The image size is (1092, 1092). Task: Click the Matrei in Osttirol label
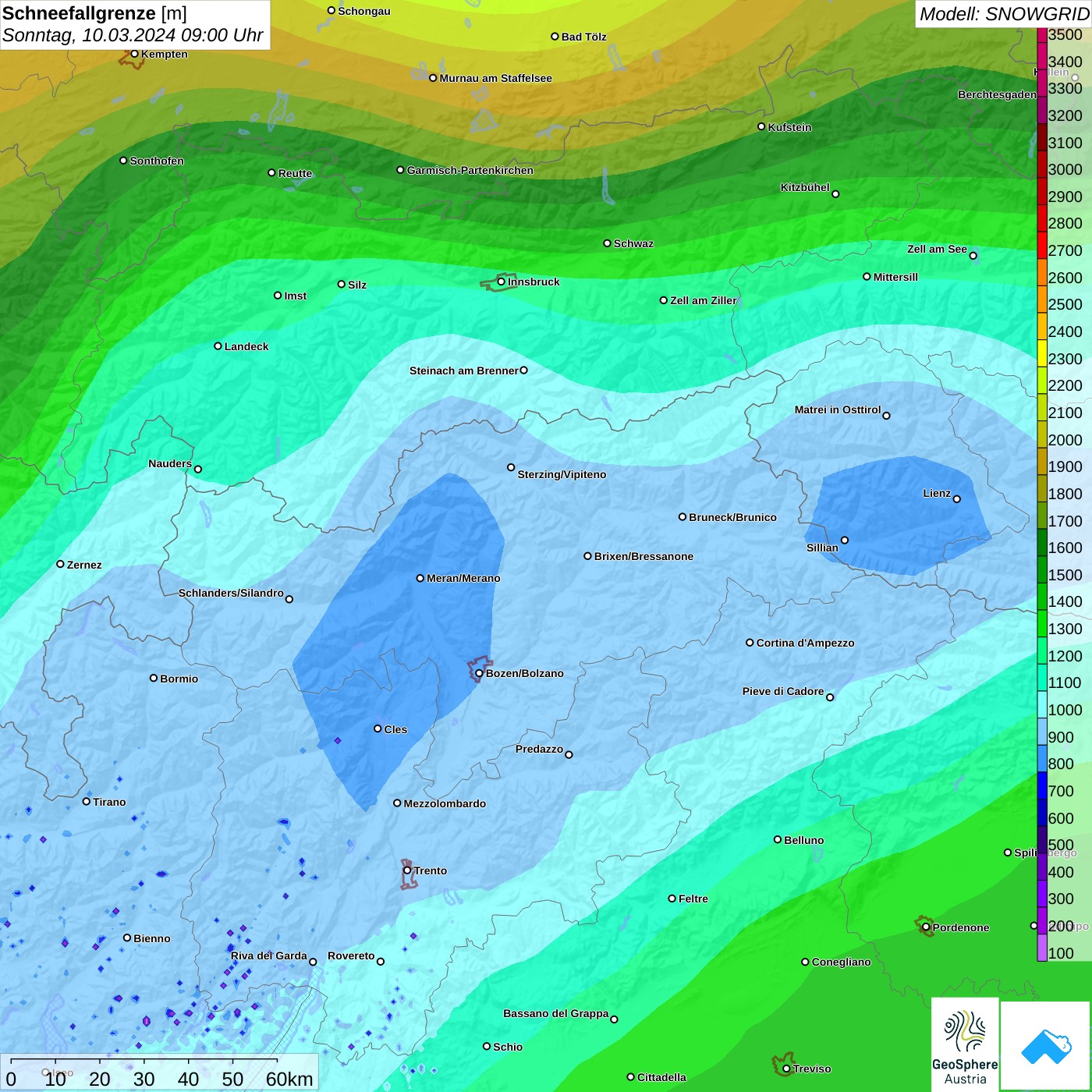point(838,409)
